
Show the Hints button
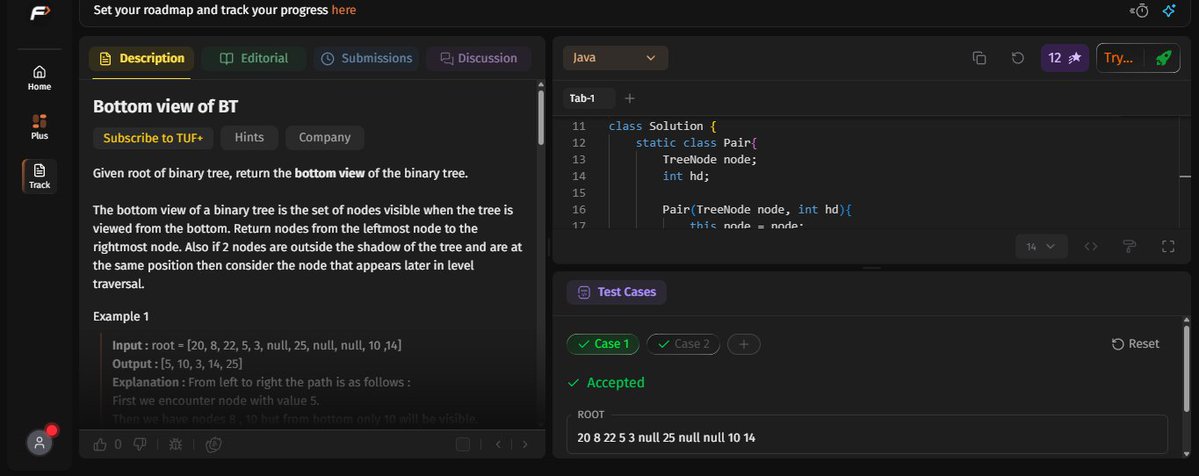249,138
